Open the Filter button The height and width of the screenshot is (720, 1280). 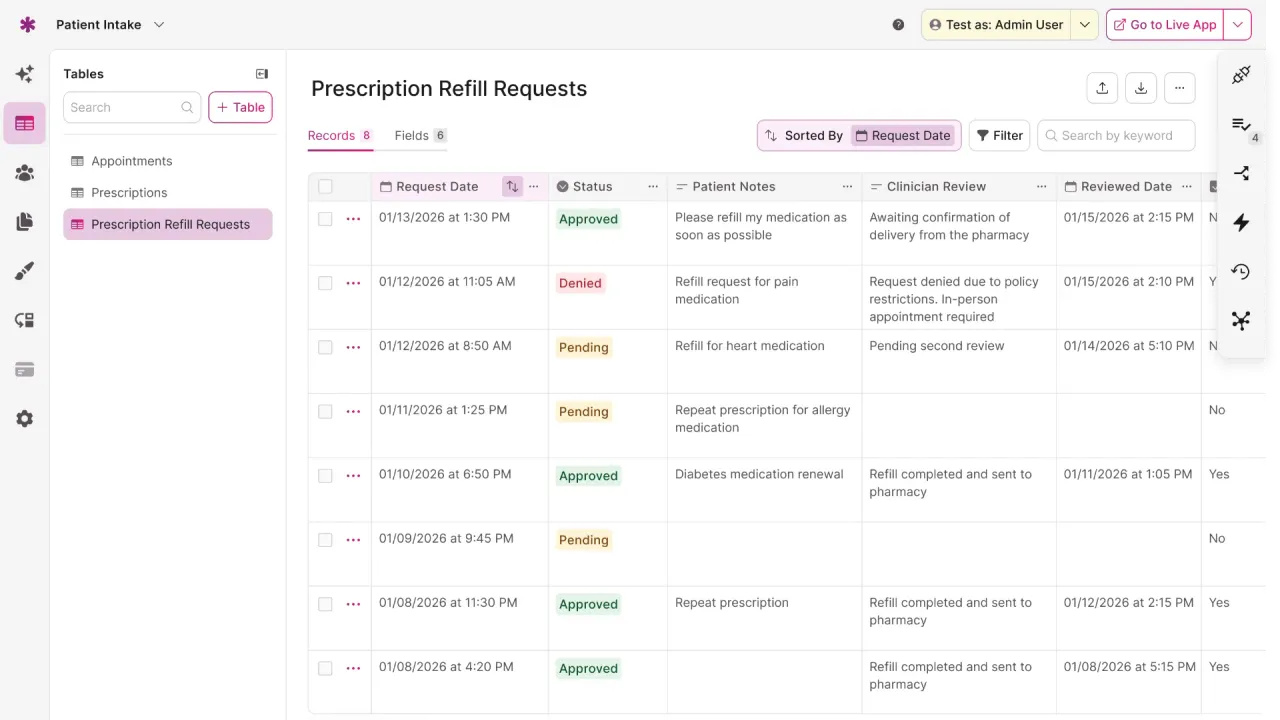[x=999, y=135]
